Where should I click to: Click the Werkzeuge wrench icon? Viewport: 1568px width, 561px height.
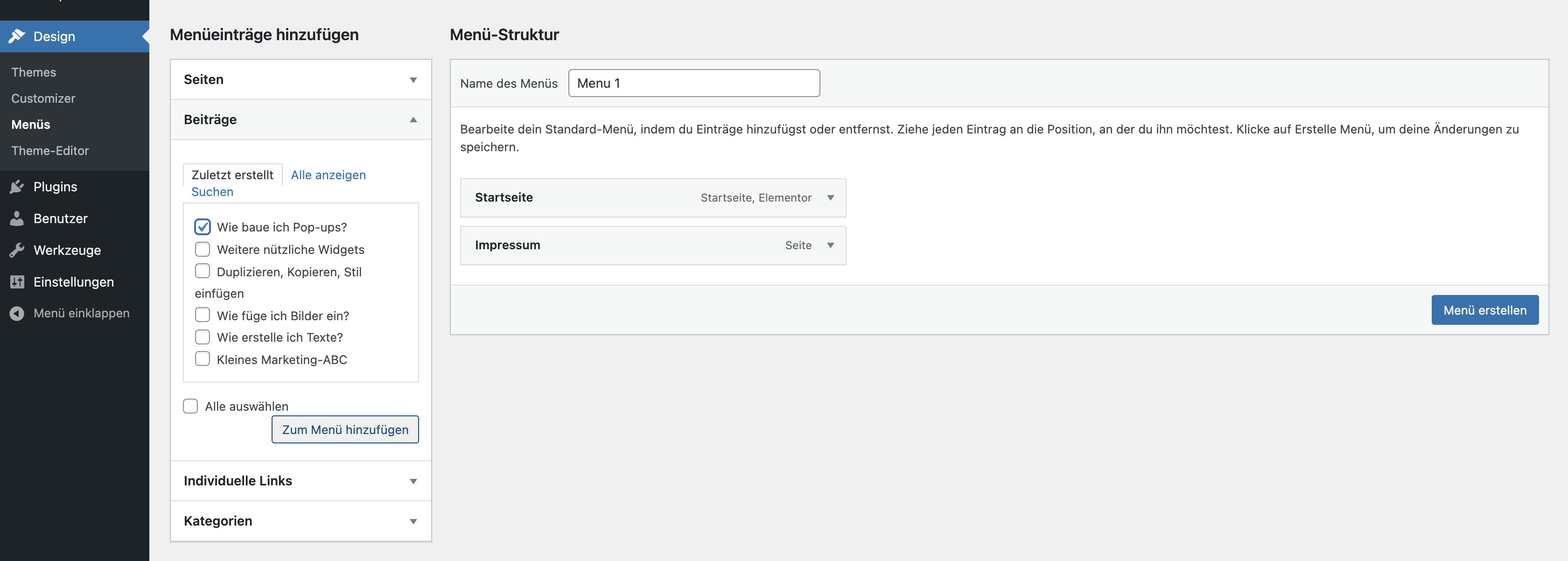(x=17, y=250)
